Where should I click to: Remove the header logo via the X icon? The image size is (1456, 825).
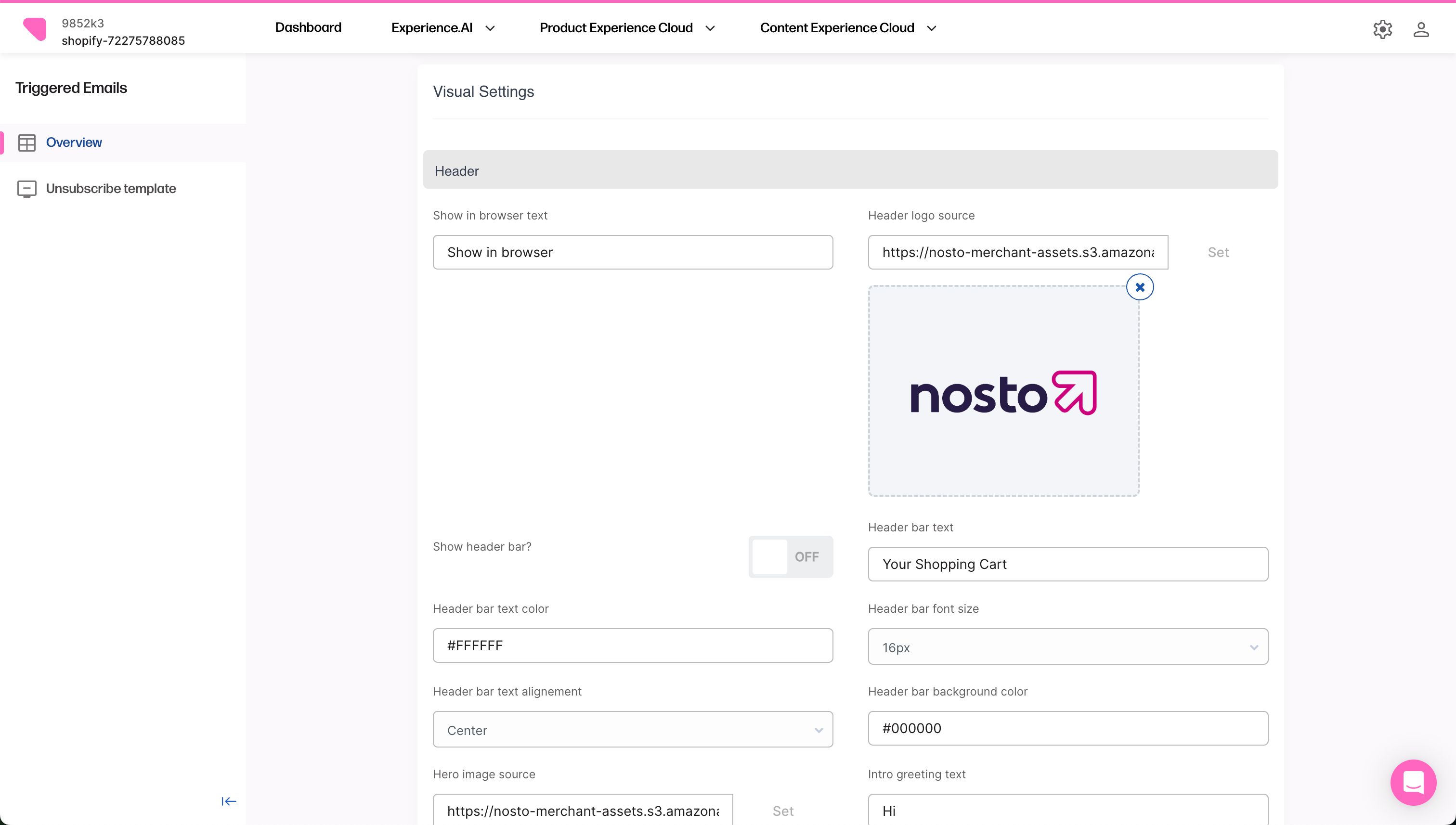pos(1139,287)
